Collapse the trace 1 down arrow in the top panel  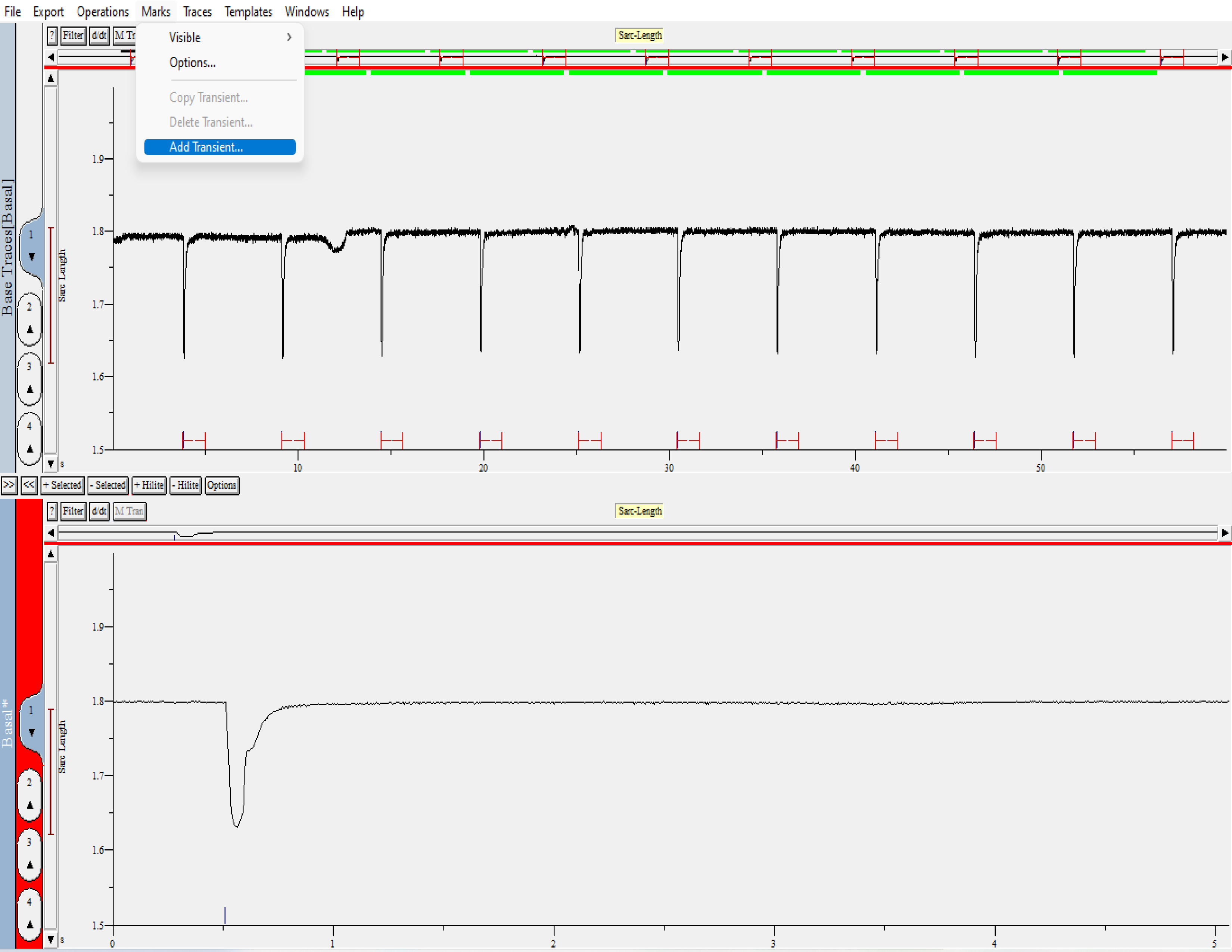click(32, 257)
